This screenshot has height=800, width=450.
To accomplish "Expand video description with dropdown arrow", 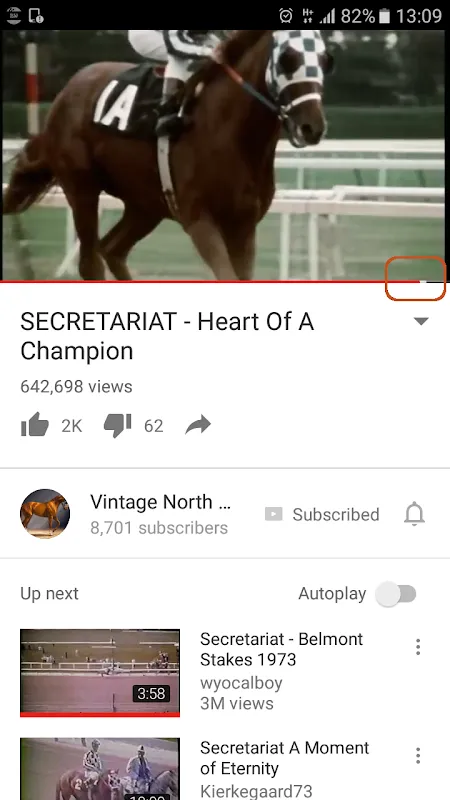I will [x=421, y=321].
